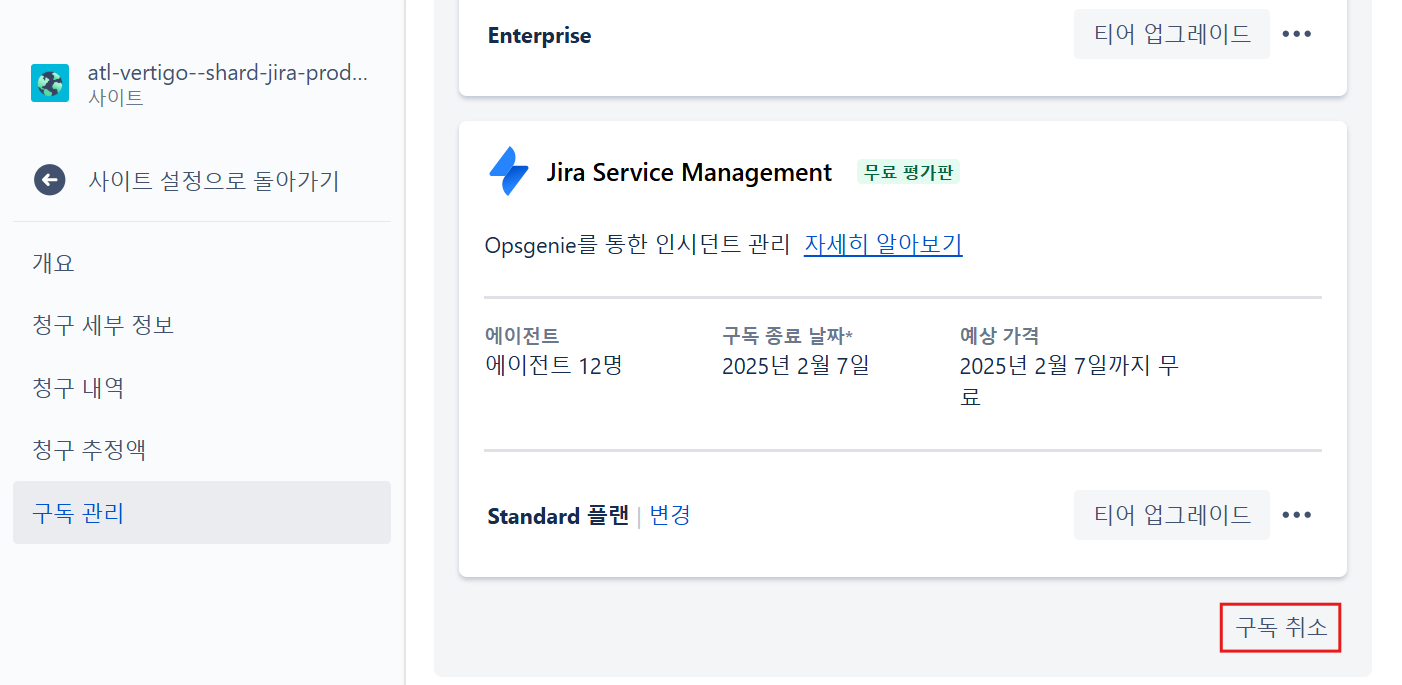This screenshot has height=685, width=1402.
Task: Go back to site settings link
Action: [214, 181]
